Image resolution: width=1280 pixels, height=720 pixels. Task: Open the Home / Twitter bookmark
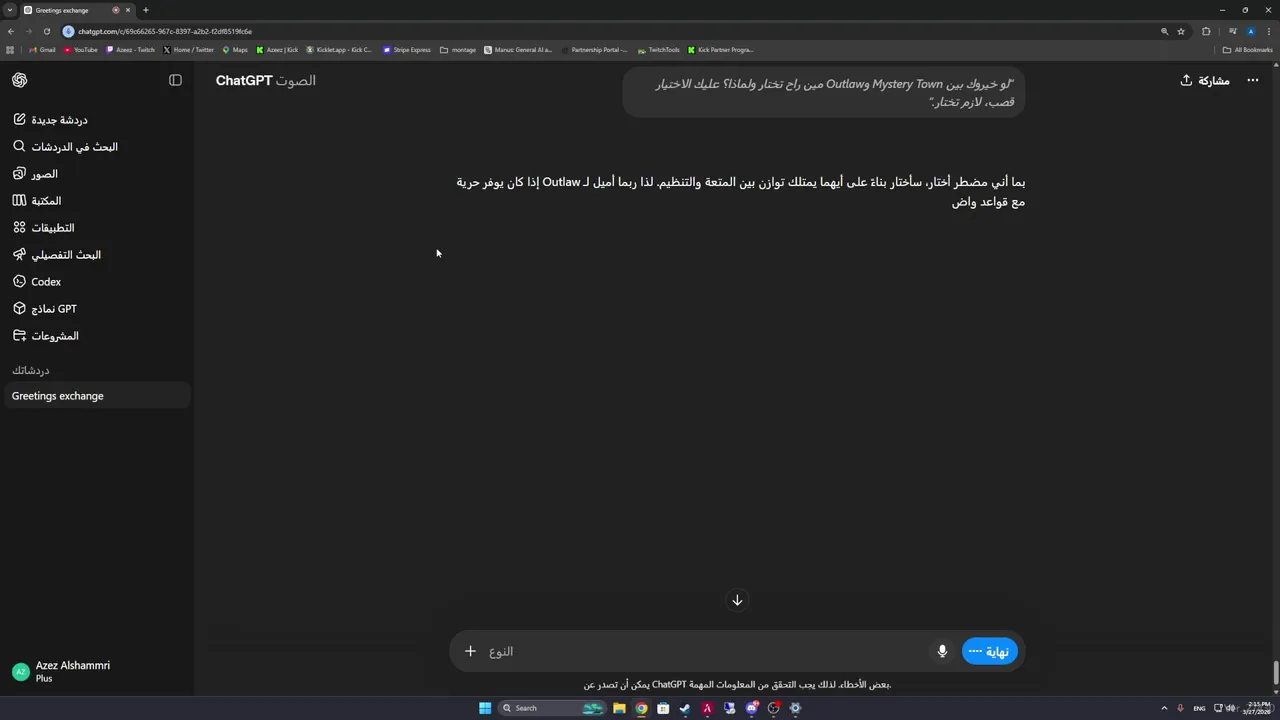tap(189, 49)
